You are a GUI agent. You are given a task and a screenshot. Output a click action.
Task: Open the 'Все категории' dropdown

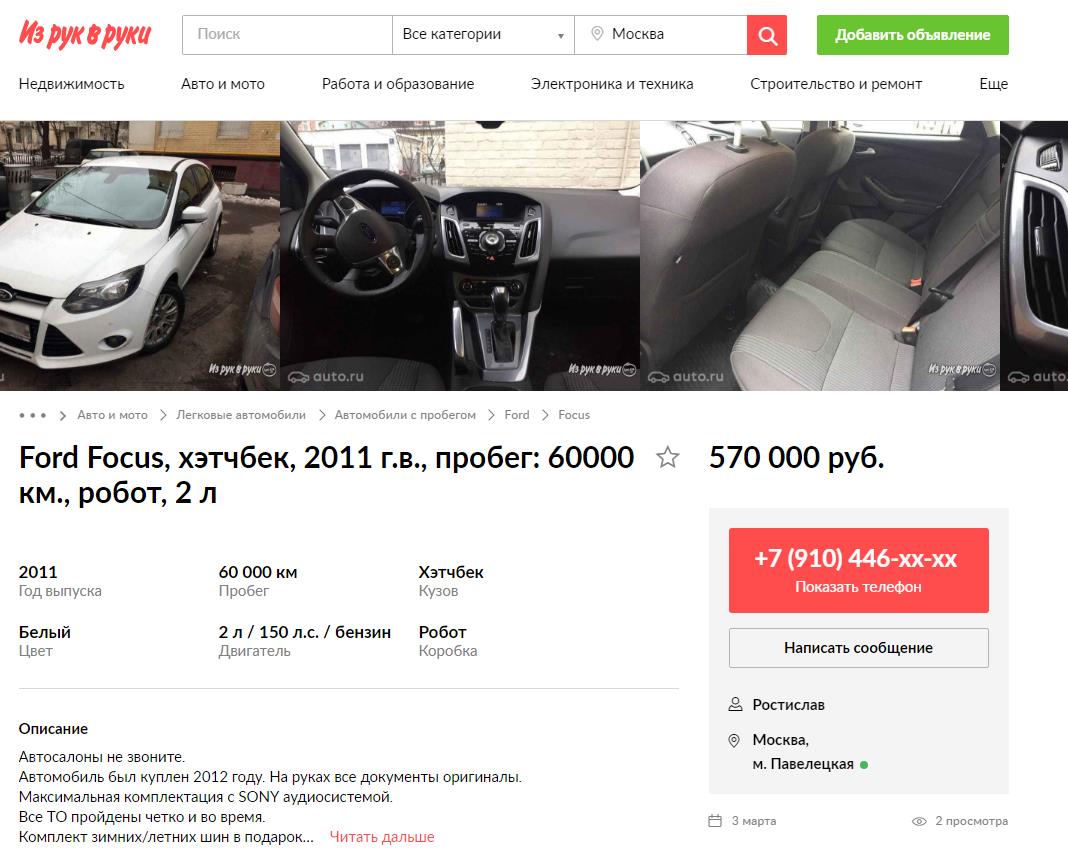point(484,35)
